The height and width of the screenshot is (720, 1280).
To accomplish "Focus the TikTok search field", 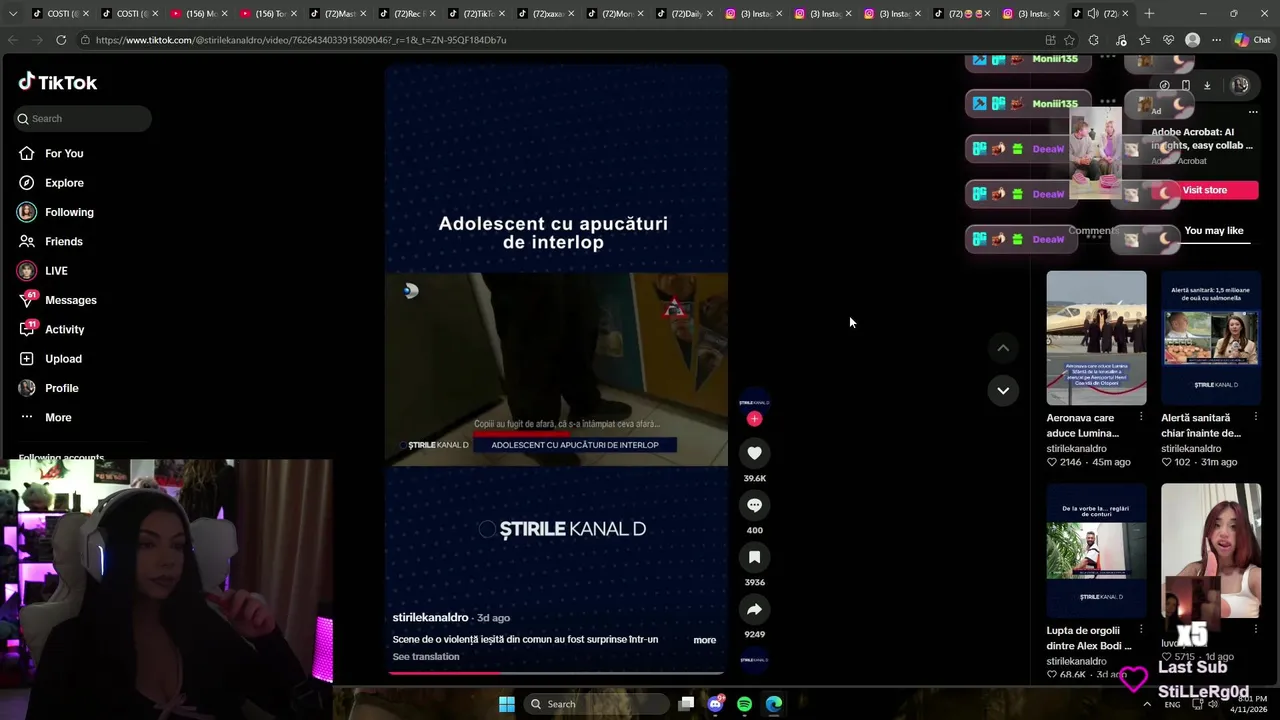I will pyautogui.click(x=82, y=118).
